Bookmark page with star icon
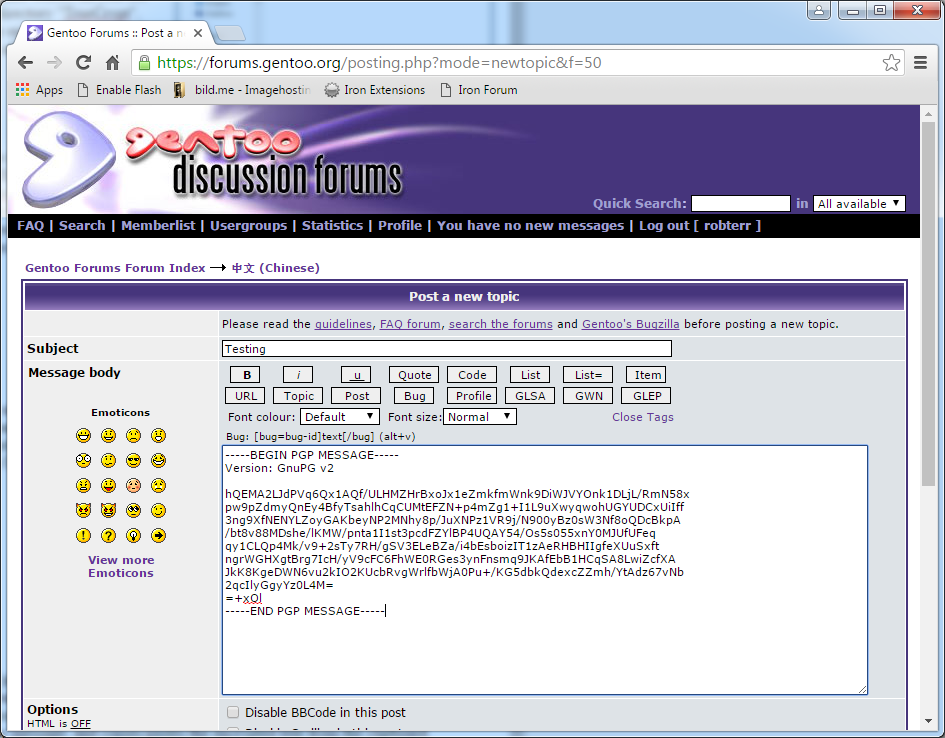 891,63
